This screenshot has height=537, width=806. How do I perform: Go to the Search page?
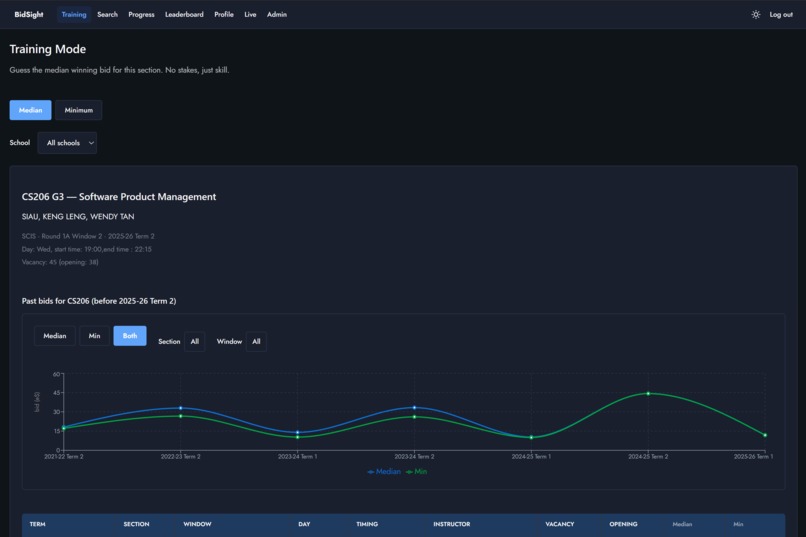coord(107,14)
